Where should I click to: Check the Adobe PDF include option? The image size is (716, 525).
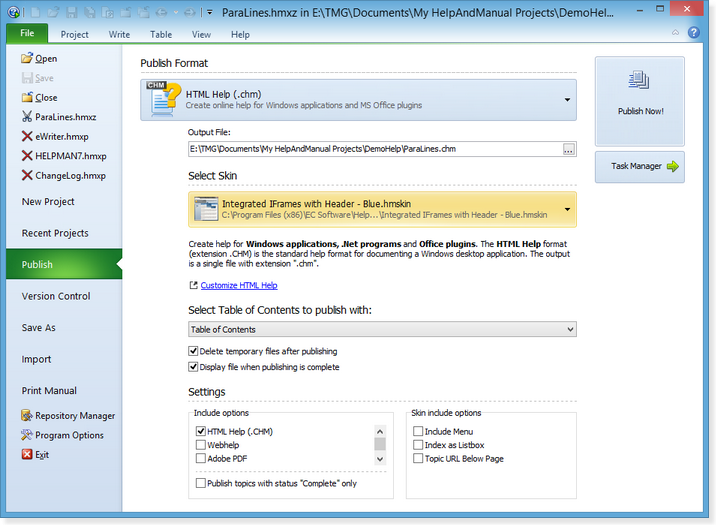tap(201, 459)
